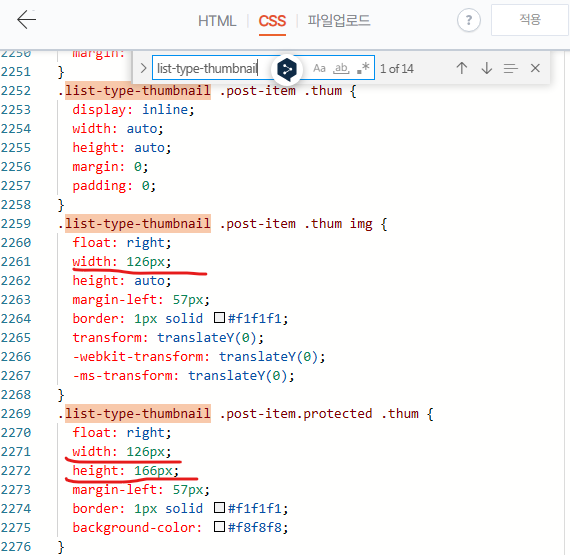The height and width of the screenshot is (555, 570).
Task: Open the 파일업로드 tab
Action: click(339, 20)
